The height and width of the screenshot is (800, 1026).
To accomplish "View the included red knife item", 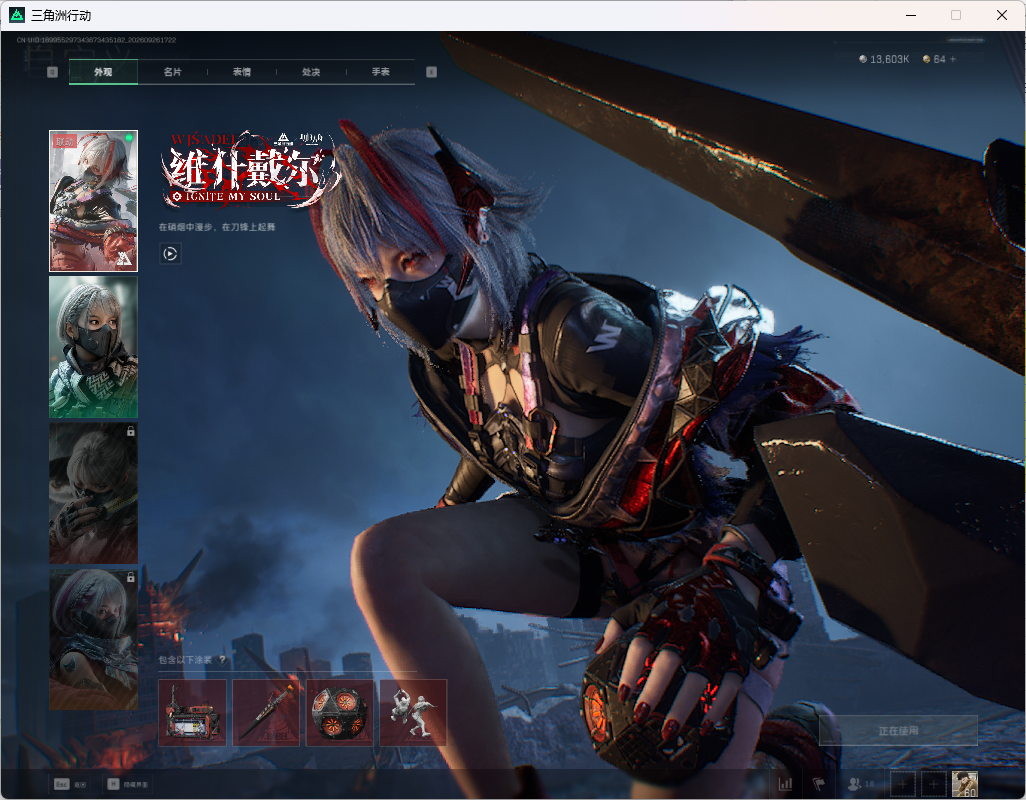I will [266, 712].
